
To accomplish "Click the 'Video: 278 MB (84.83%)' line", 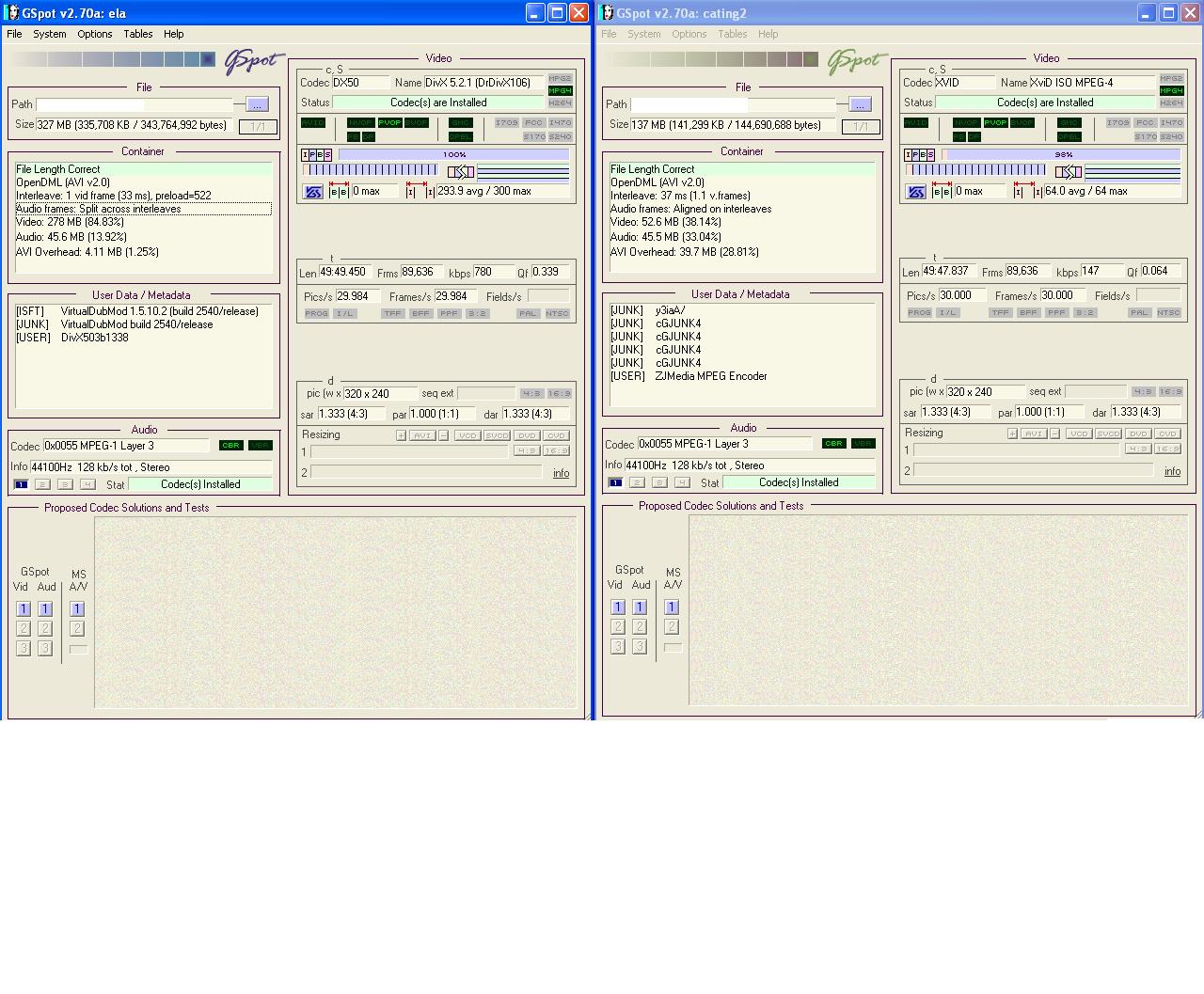I will click(71, 222).
